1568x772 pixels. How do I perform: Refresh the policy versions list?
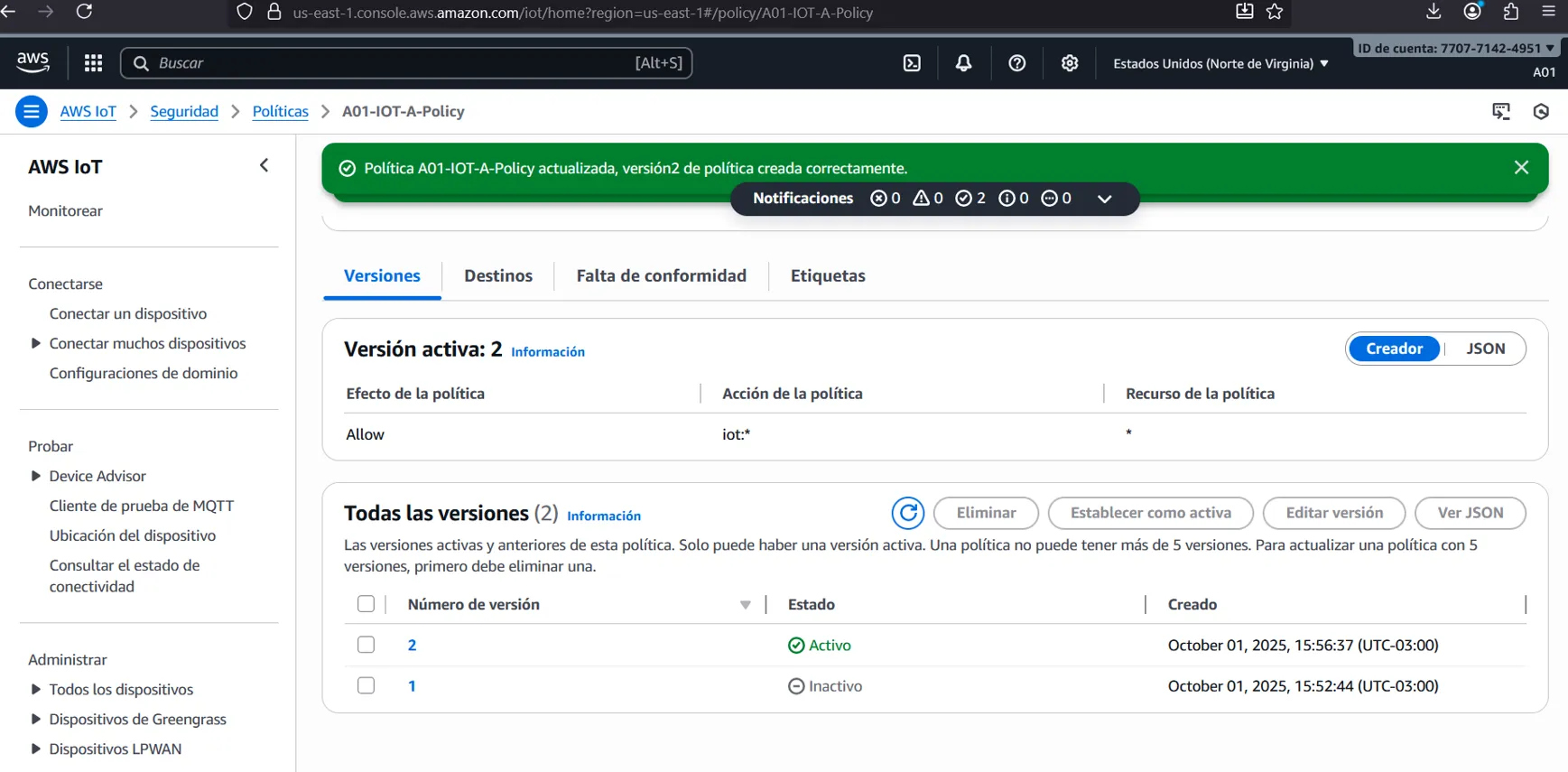click(907, 513)
